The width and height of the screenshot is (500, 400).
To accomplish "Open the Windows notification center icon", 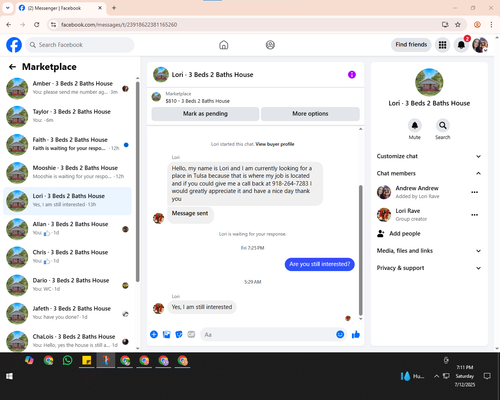I will click(x=487, y=376).
